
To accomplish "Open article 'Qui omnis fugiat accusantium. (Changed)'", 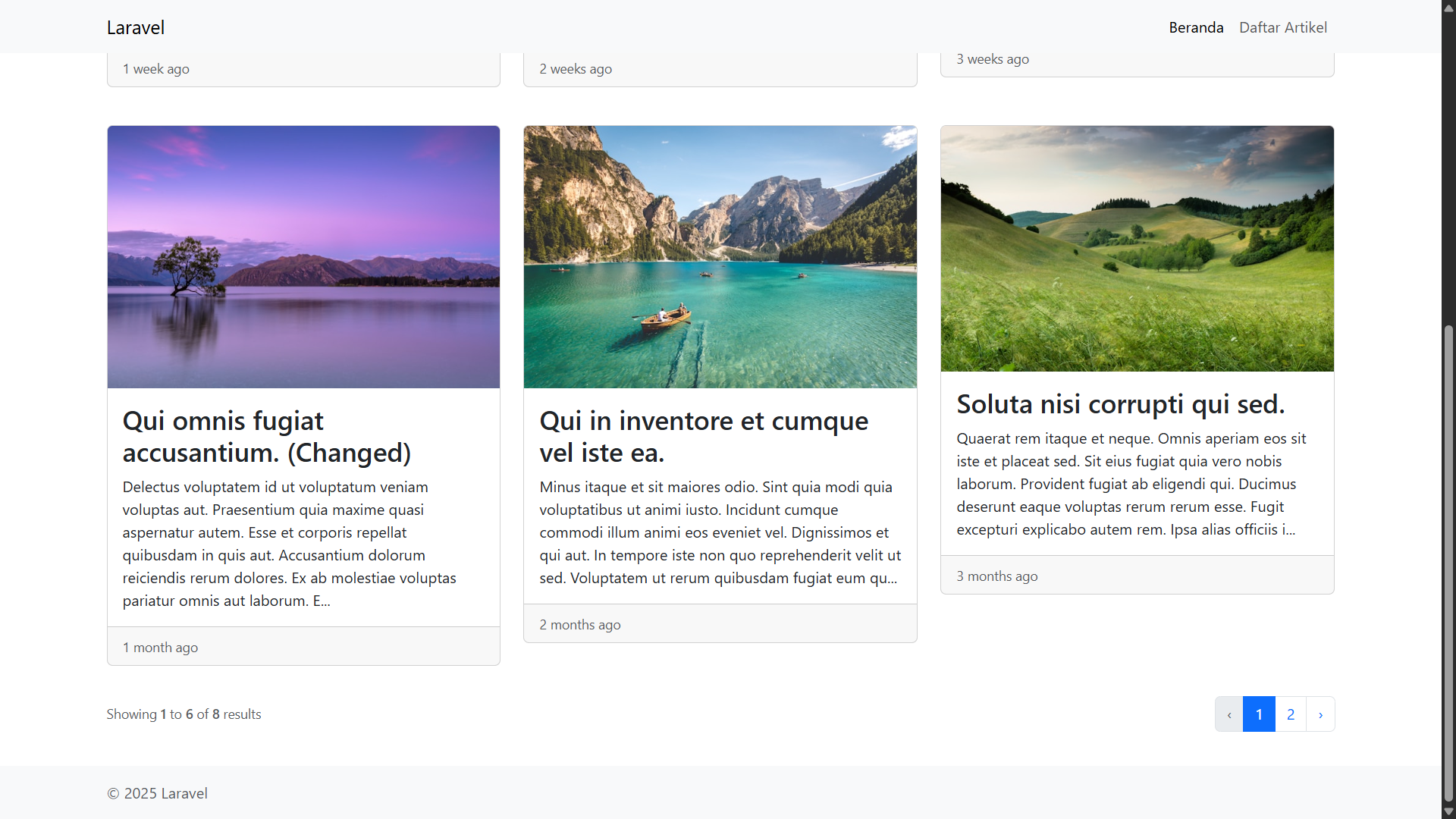I will [267, 437].
